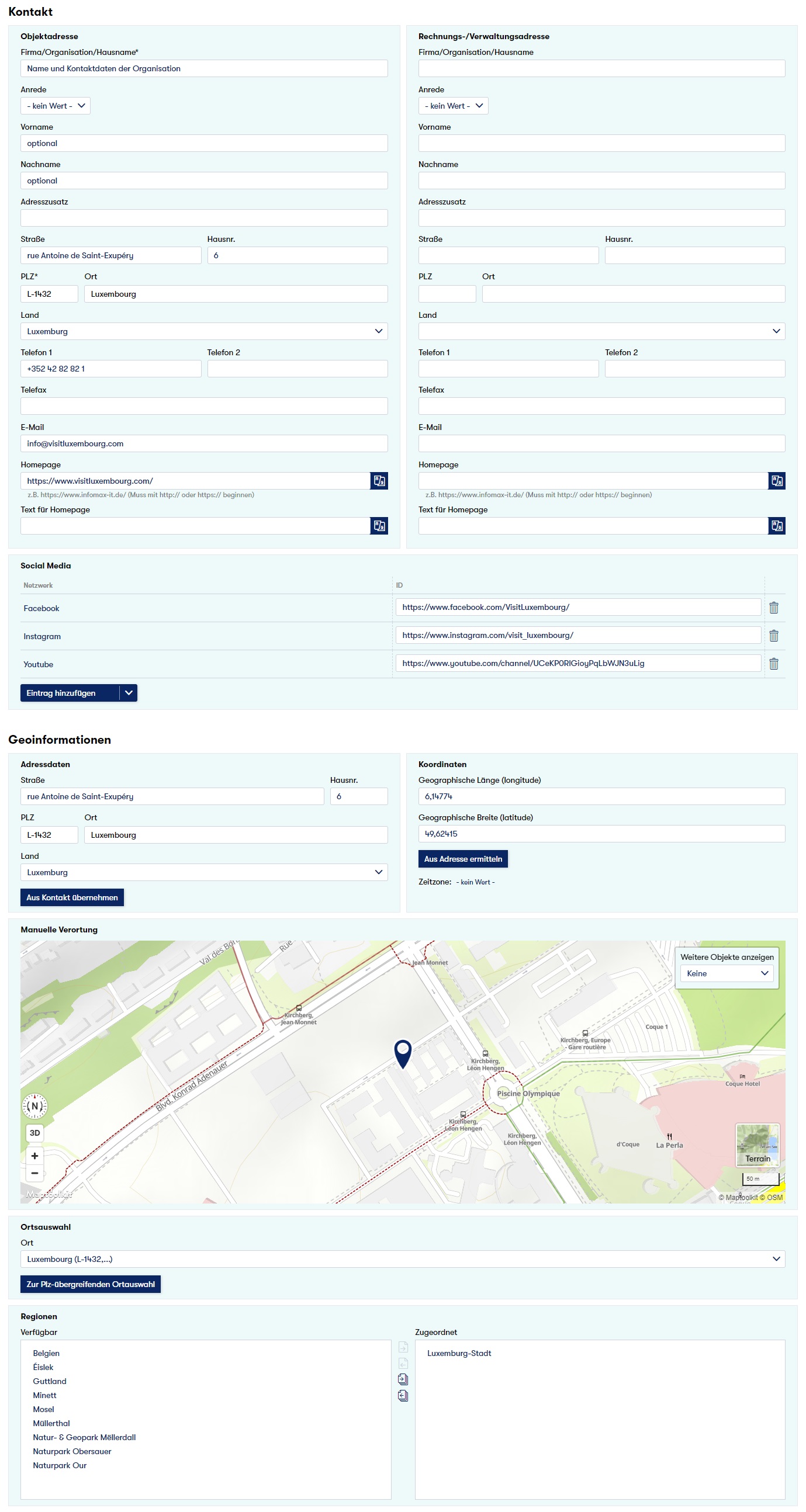Viewport: 806px width, 1512px height.
Task: Assign all available regions at once
Action: 403,1379
